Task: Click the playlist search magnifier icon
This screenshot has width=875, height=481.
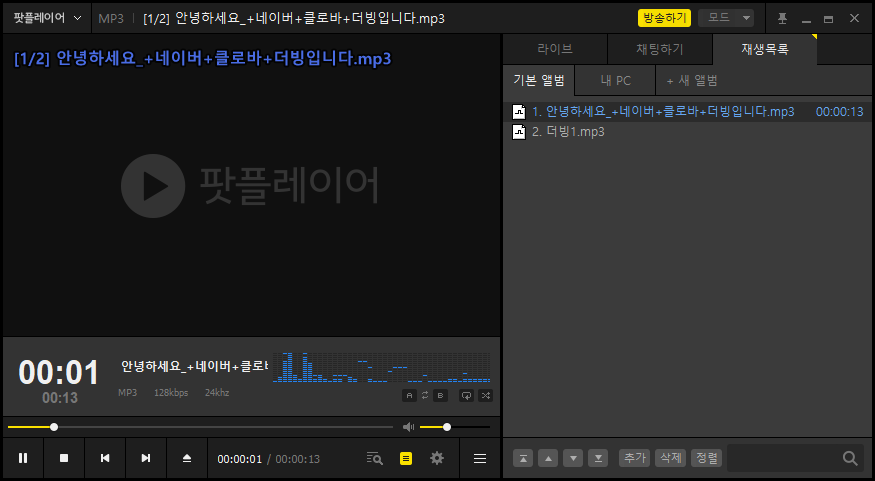Action: point(850,458)
